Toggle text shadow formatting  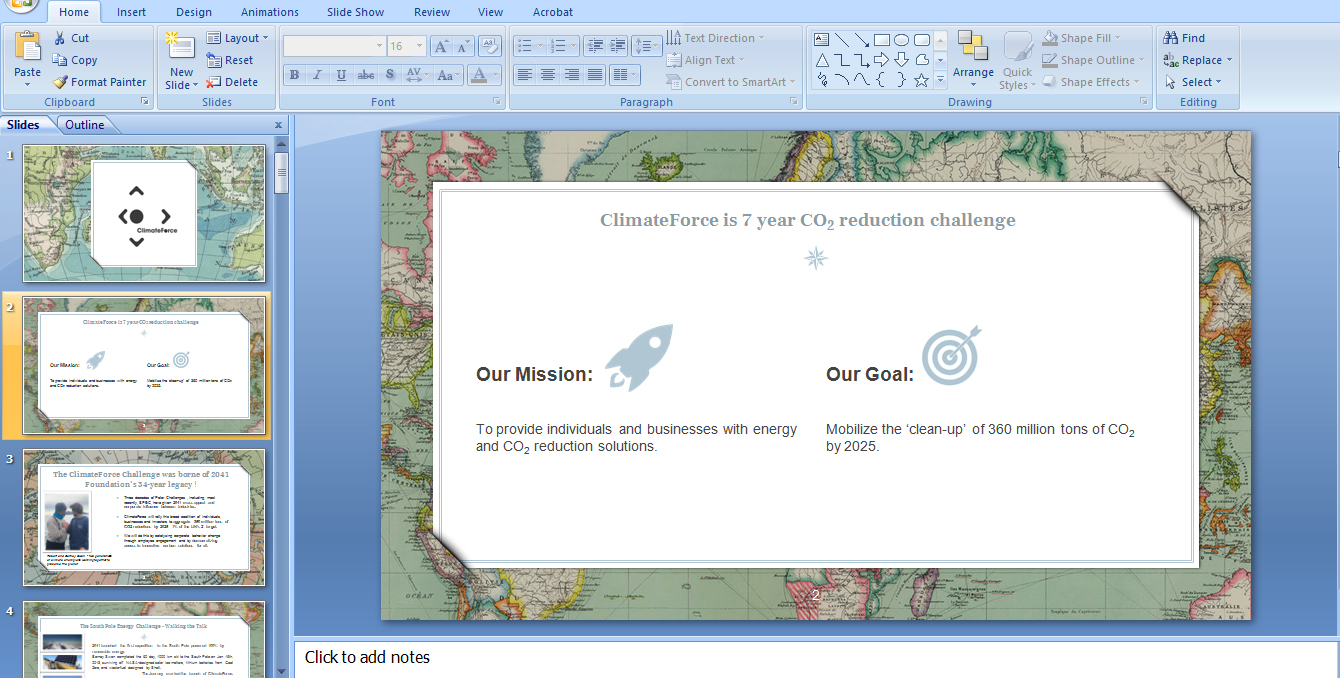coord(389,75)
